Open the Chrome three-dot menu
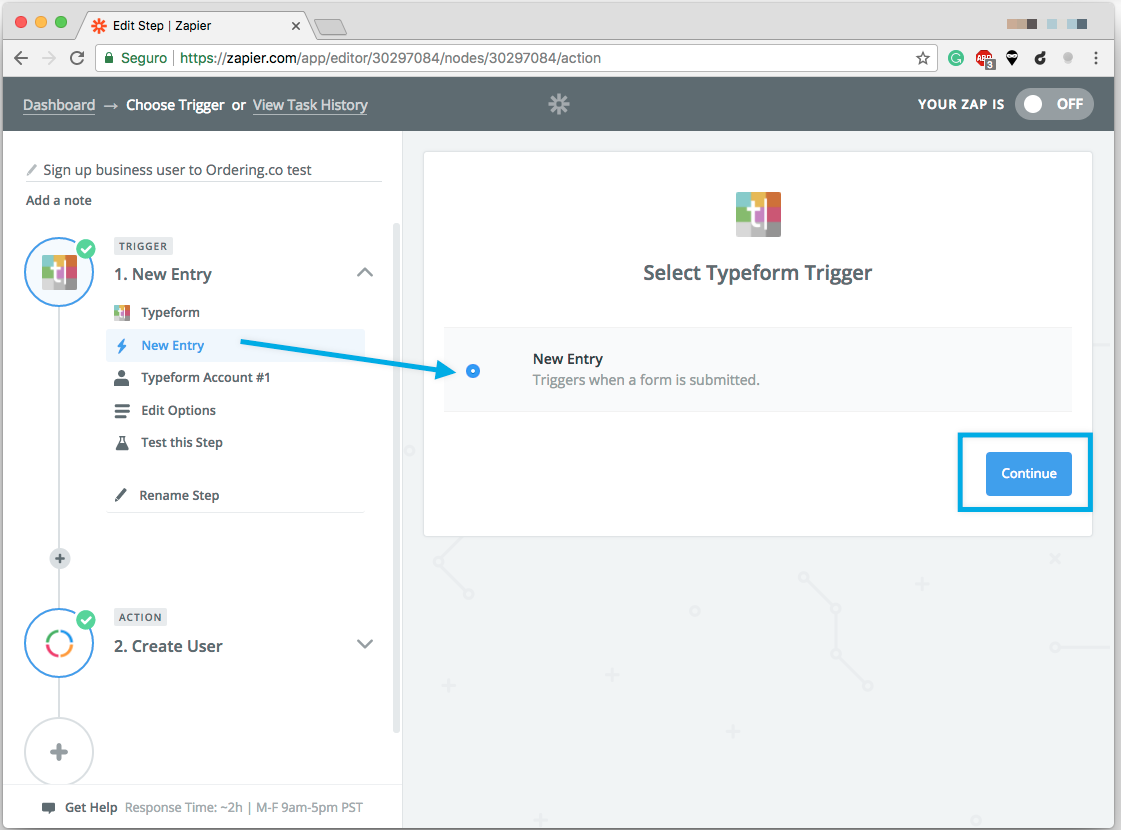Viewport: 1121px width, 830px height. click(x=1095, y=58)
